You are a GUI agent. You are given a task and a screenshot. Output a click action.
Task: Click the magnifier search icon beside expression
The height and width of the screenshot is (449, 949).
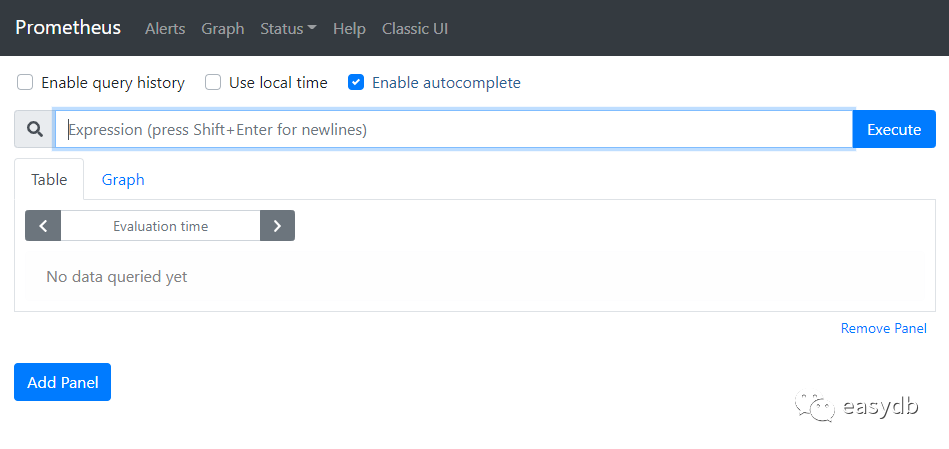pos(35,129)
